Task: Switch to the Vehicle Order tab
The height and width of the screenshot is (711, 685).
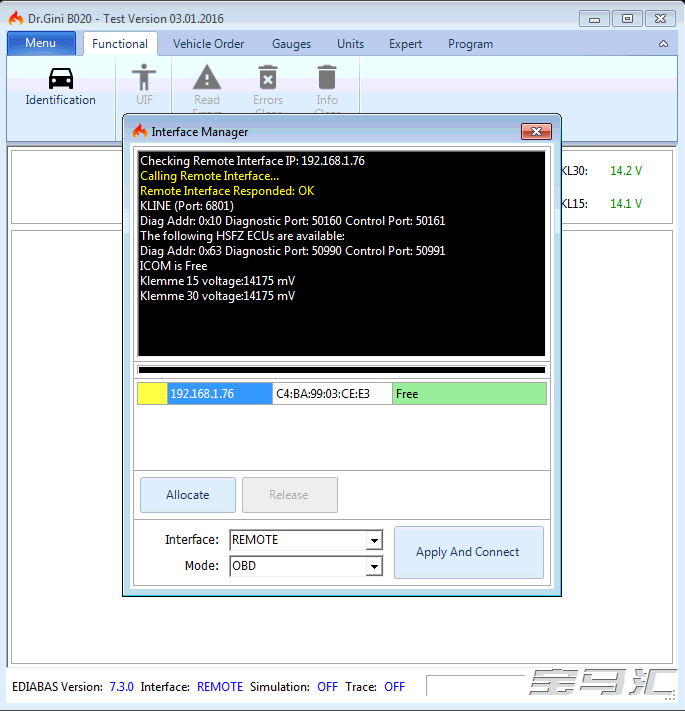Action: 208,44
